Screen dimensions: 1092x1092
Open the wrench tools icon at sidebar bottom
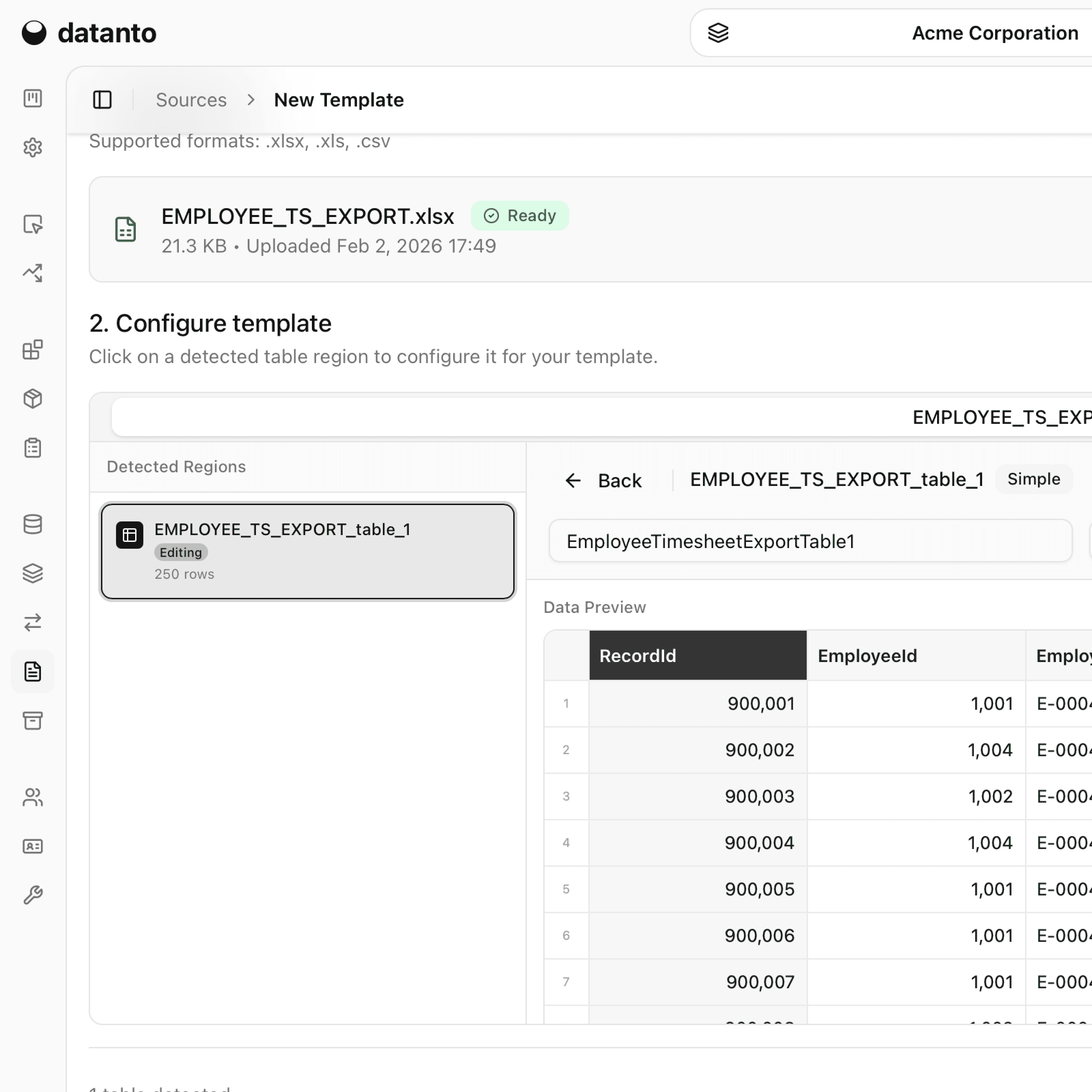coord(33,894)
